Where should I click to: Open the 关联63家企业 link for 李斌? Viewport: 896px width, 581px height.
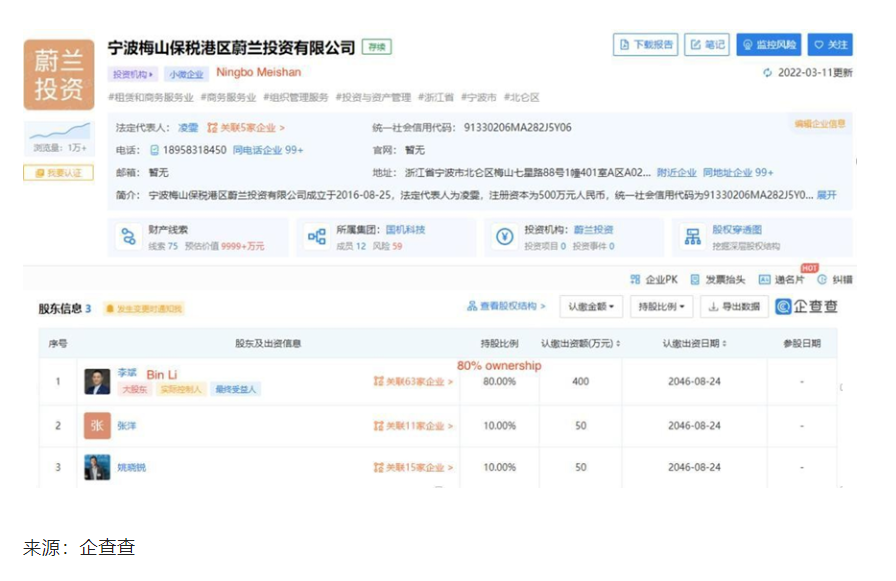(x=413, y=381)
